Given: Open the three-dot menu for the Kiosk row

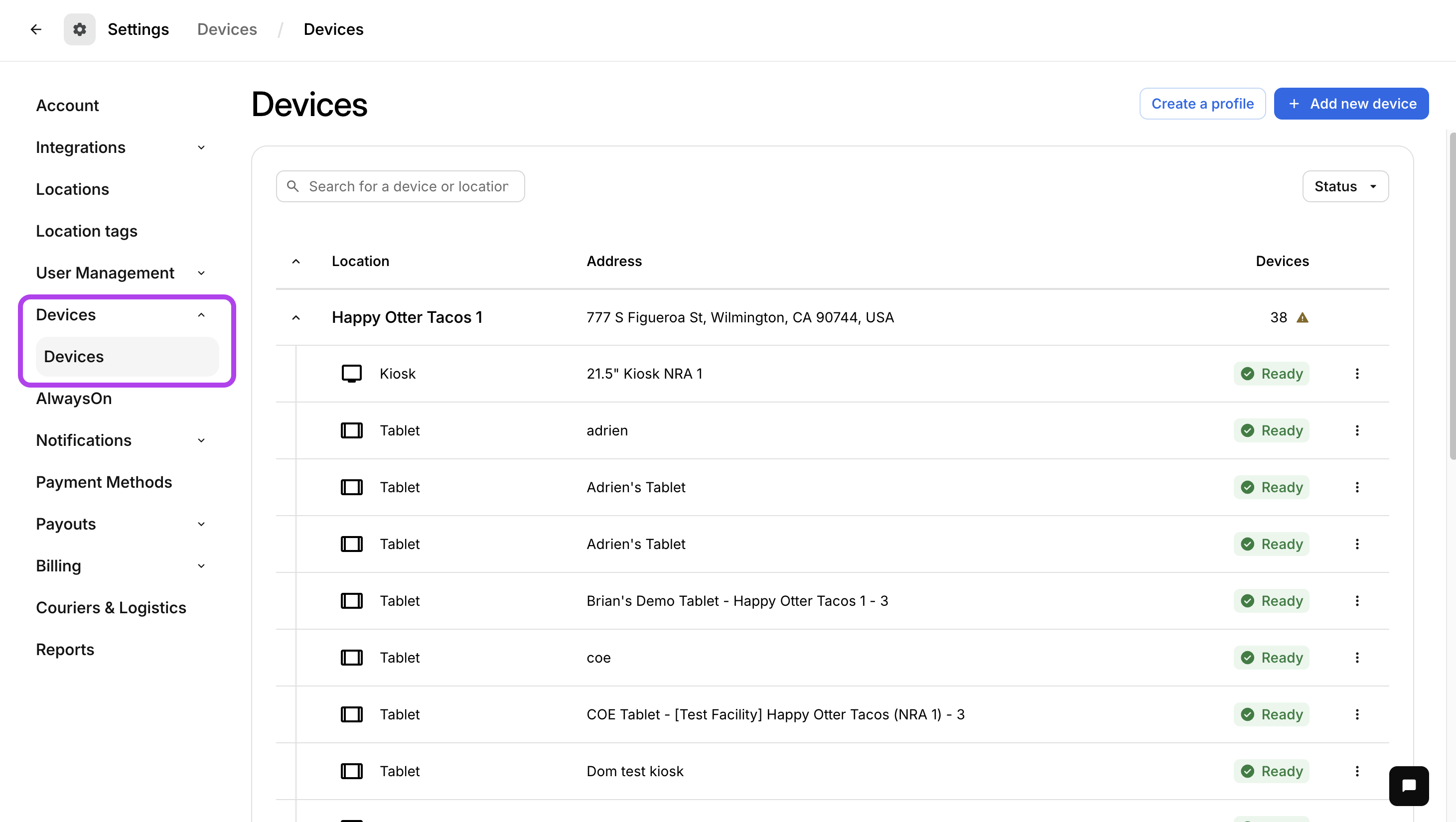Looking at the screenshot, I should click(x=1356, y=374).
